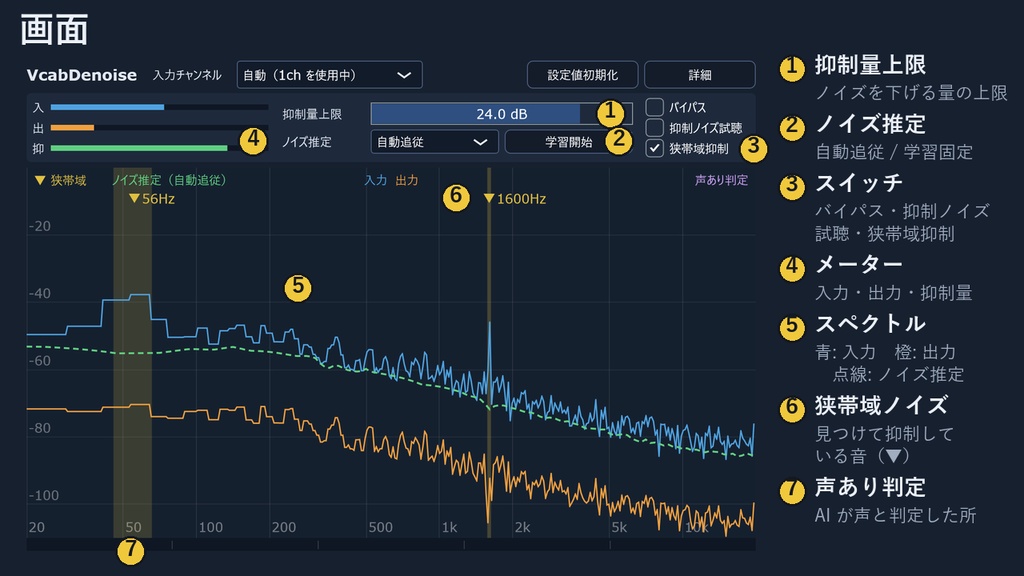Click the 出力 spectrum legend label
The height and width of the screenshot is (576, 1024).
click(x=407, y=180)
